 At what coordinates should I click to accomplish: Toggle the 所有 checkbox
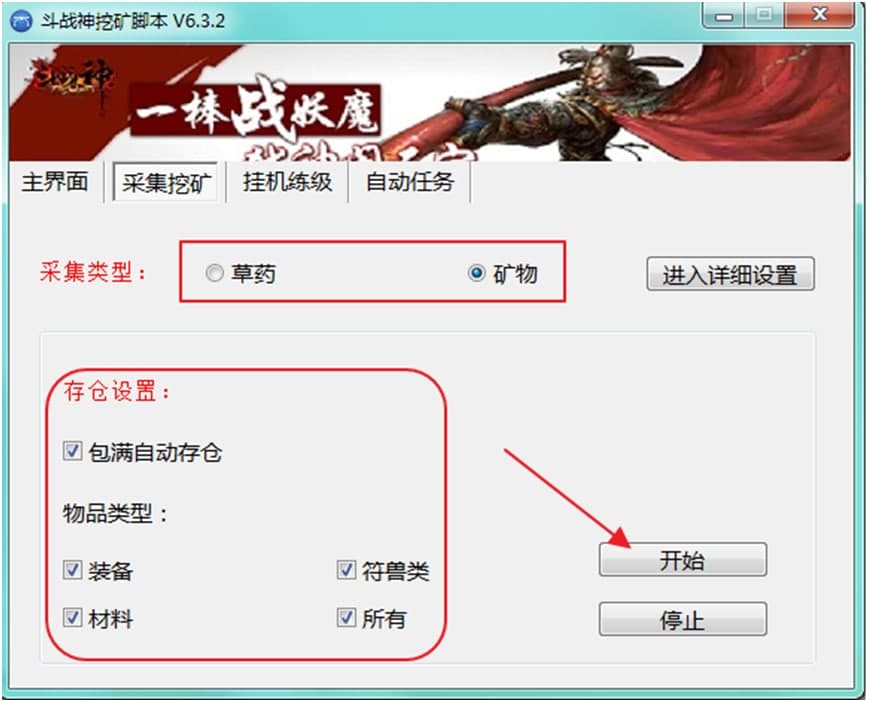point(346,617)
